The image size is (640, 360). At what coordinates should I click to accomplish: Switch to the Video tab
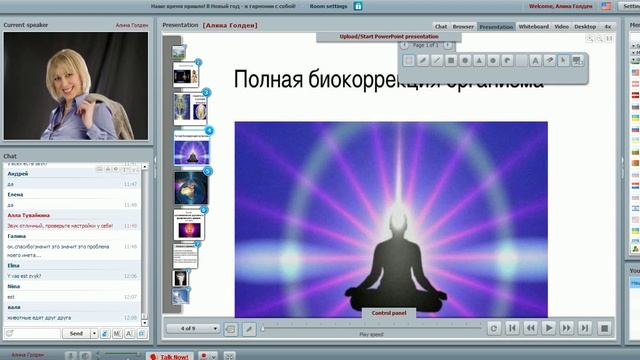pos(562,27)
